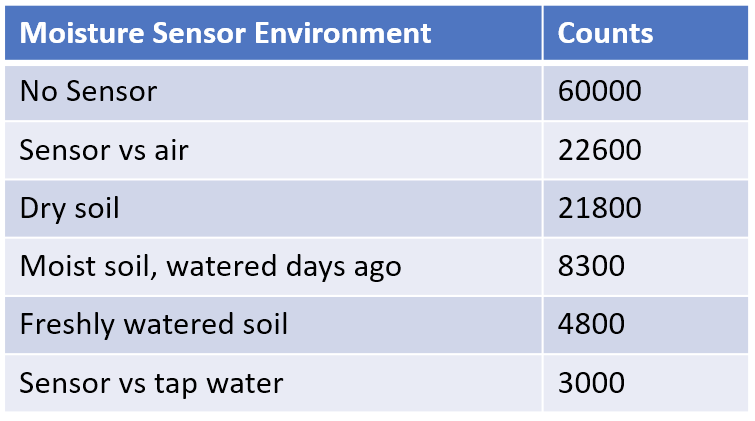Click the 'Sensor vs air' cell
Viewport: 755px width, 421px height.
click(x=104, y=150)
